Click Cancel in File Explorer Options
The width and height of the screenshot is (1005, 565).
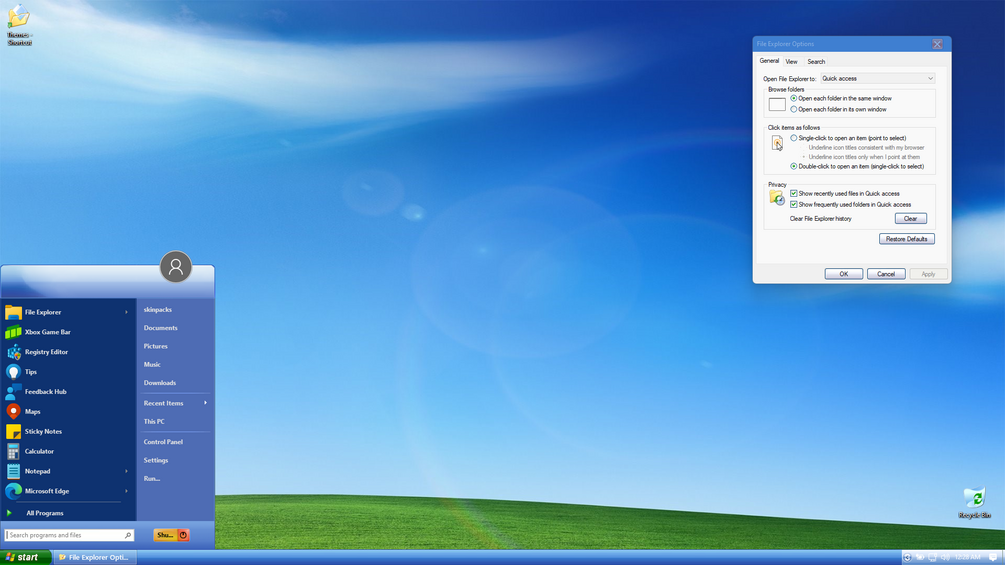click(886, 274)
